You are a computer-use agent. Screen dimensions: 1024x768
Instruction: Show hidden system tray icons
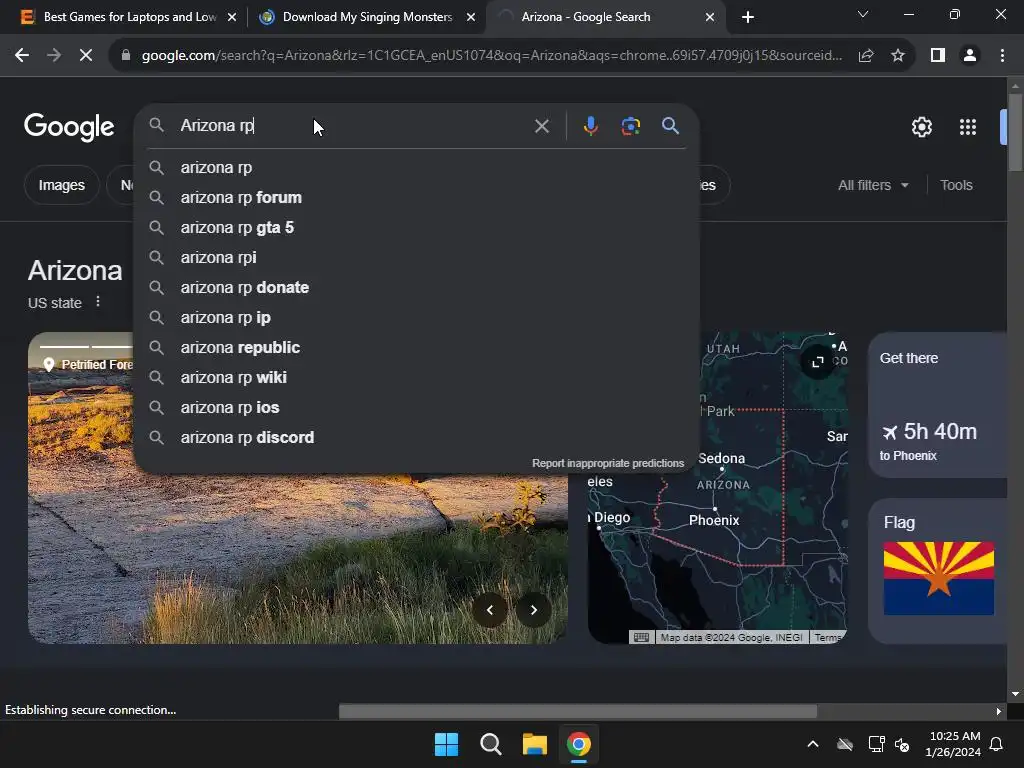tap(813, 744)
